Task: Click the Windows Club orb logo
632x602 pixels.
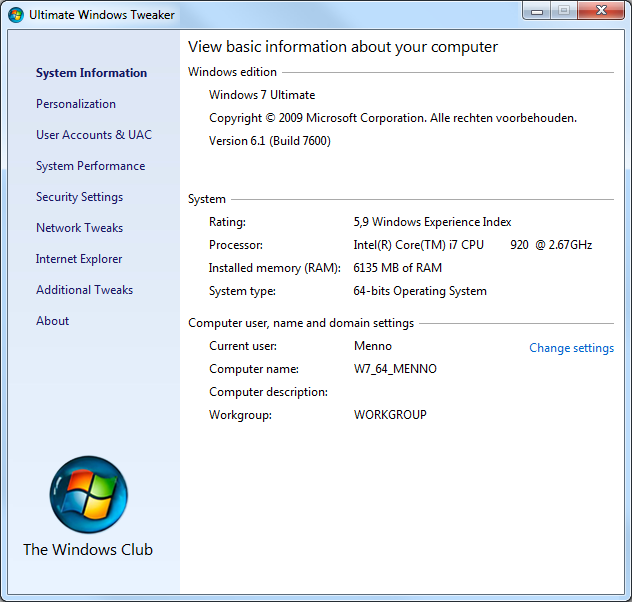Action: pyautogui.click(x=89, y=494)
